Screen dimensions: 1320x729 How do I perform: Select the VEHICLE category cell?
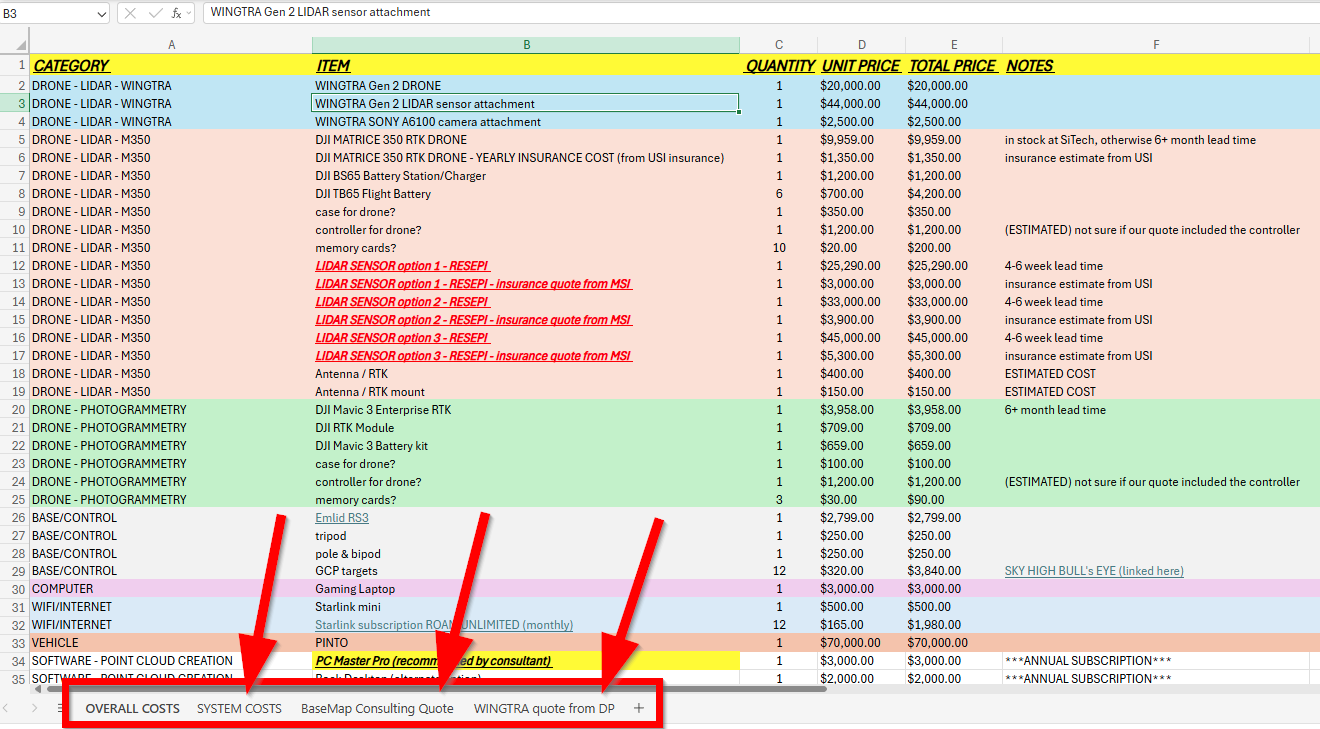tap(171, 643)
